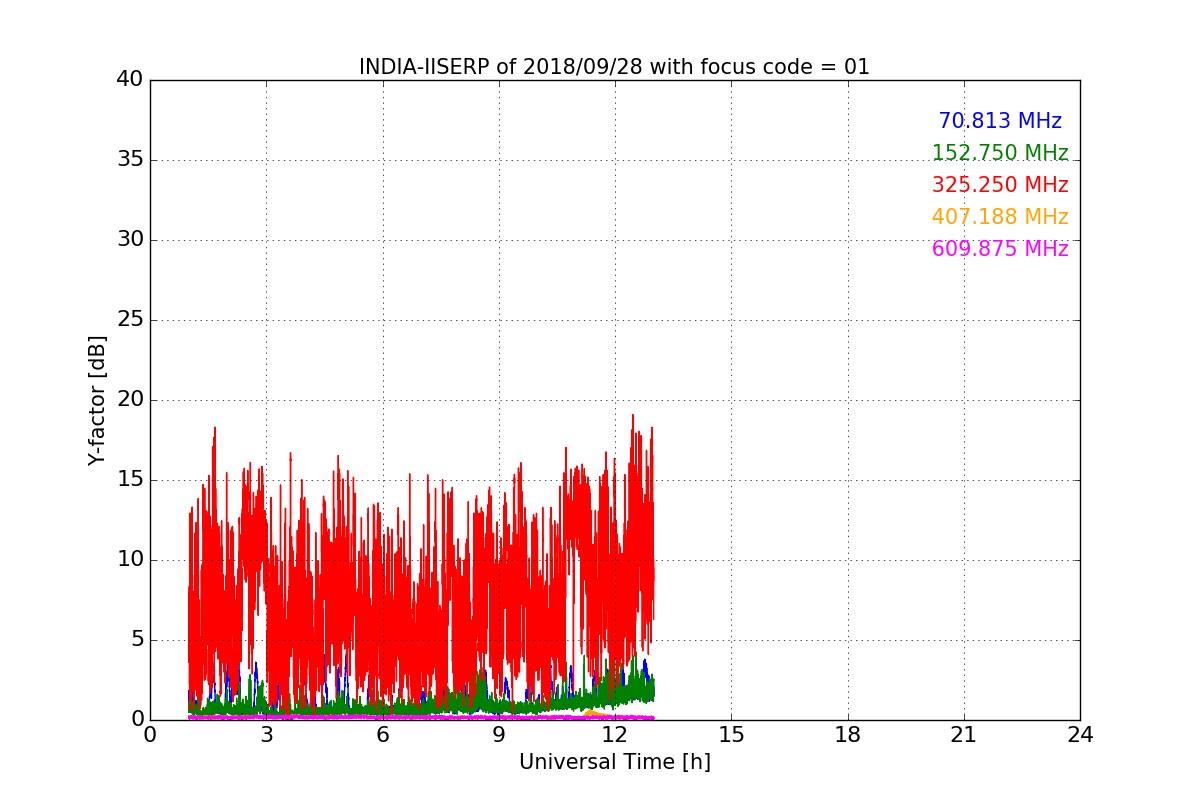Pick the 20 tick on Y-factor axis
The width and height of the screenshot is (1200, 800).
point(130,400)
